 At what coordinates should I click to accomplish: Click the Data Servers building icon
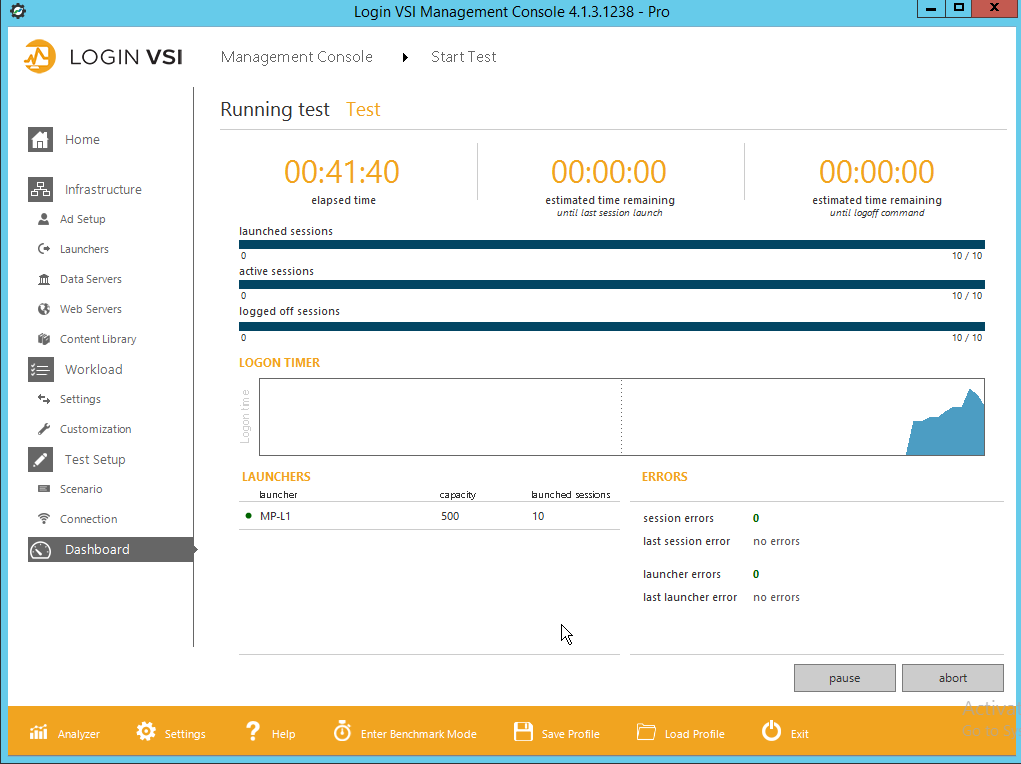coord(44,279)
